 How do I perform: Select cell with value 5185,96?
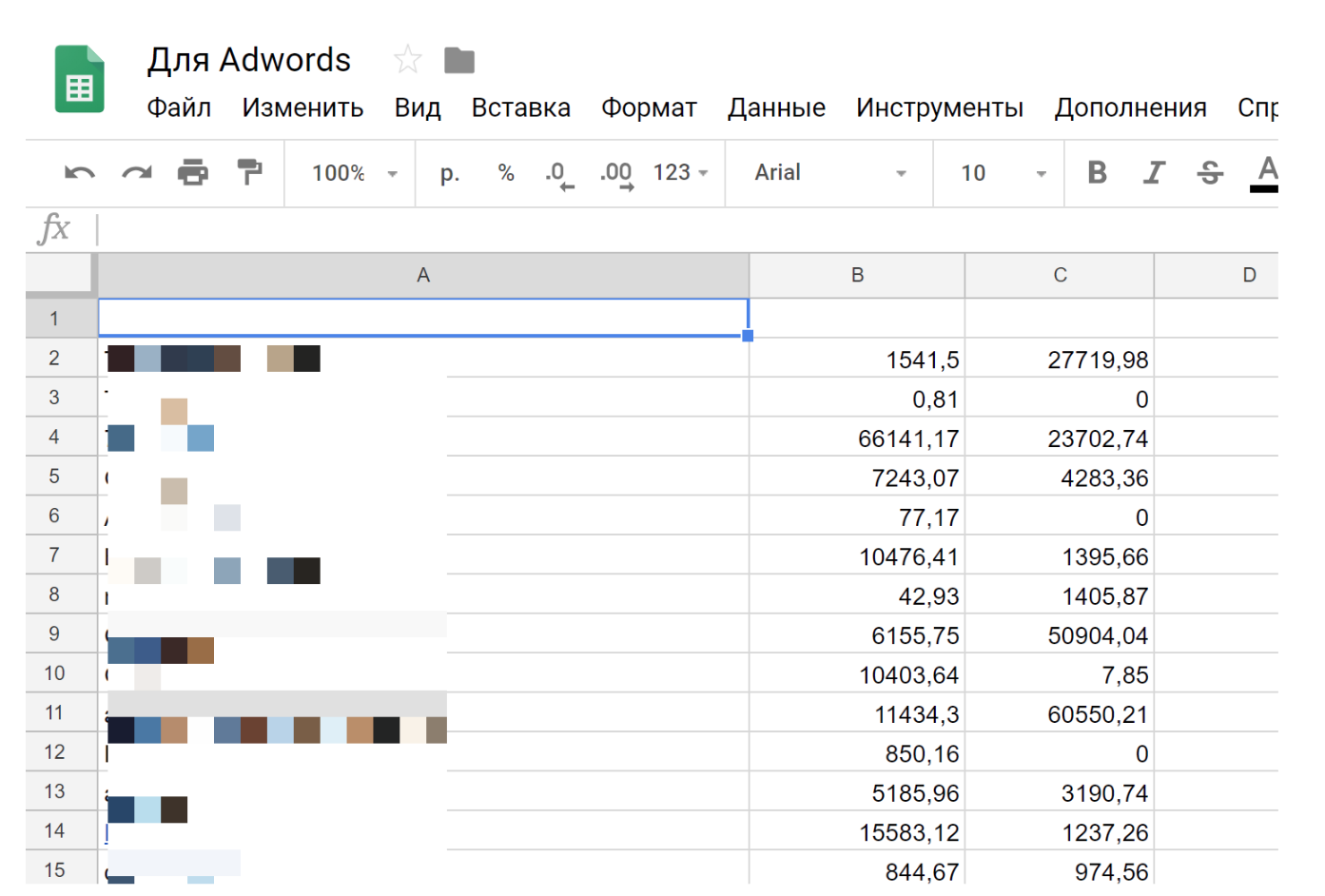(857, 792)
